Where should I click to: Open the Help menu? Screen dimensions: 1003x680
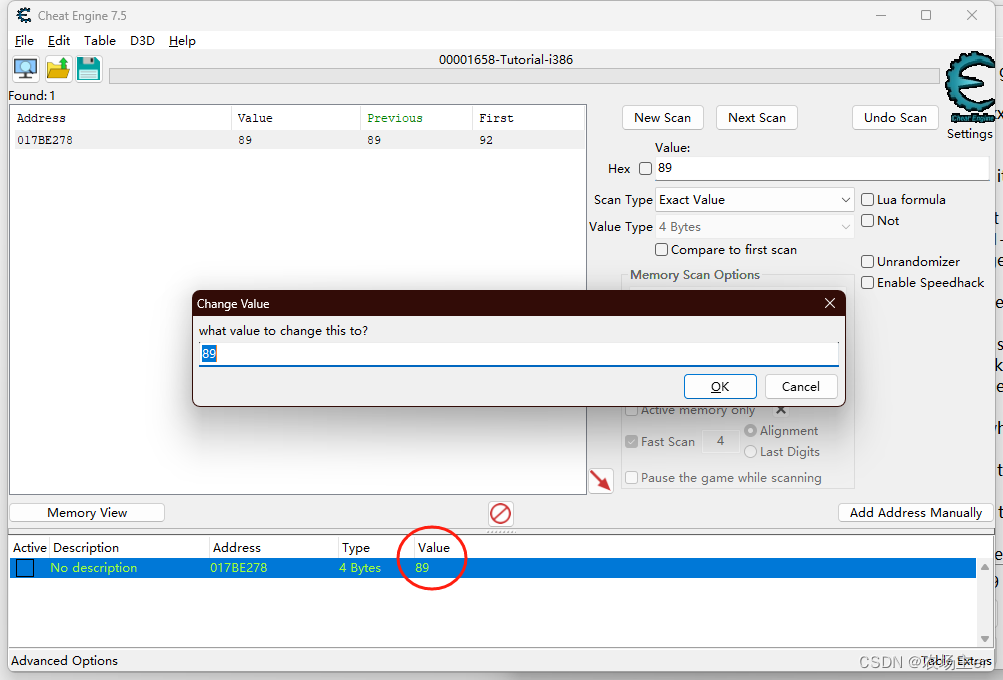[x=182, y=40]
